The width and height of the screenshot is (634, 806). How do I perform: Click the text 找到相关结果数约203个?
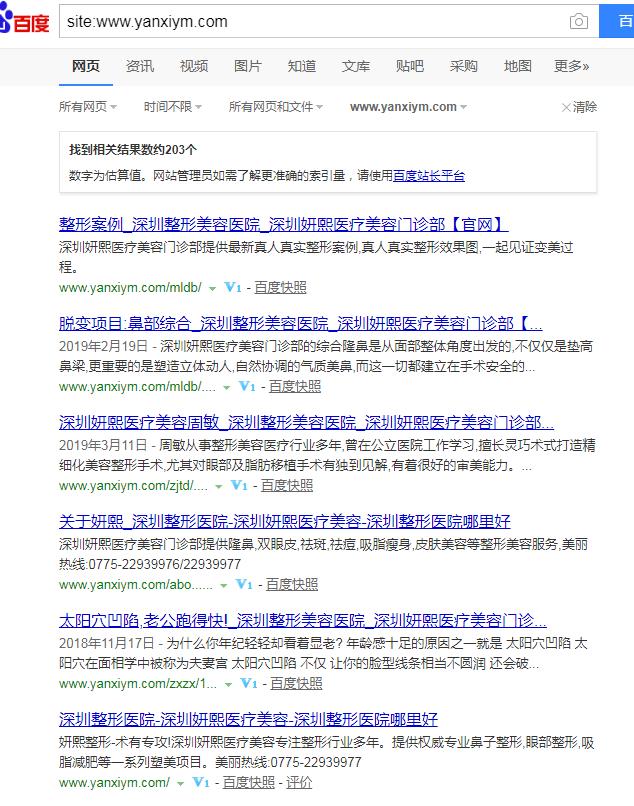[133, 150]
